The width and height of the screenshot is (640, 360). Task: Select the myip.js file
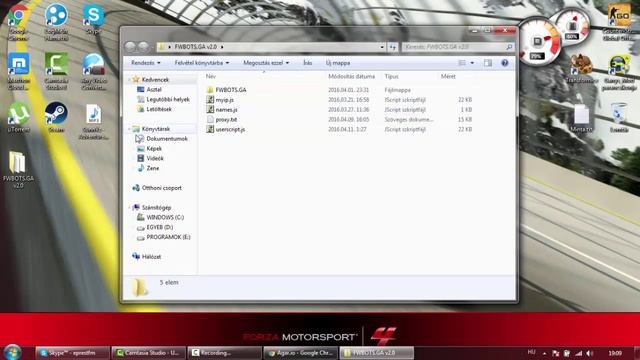tap(224, 100)
